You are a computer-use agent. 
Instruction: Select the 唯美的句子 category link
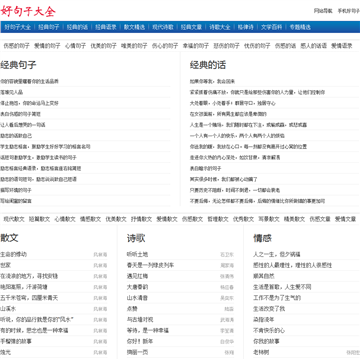pyautogui.click(x=134, y=46)
